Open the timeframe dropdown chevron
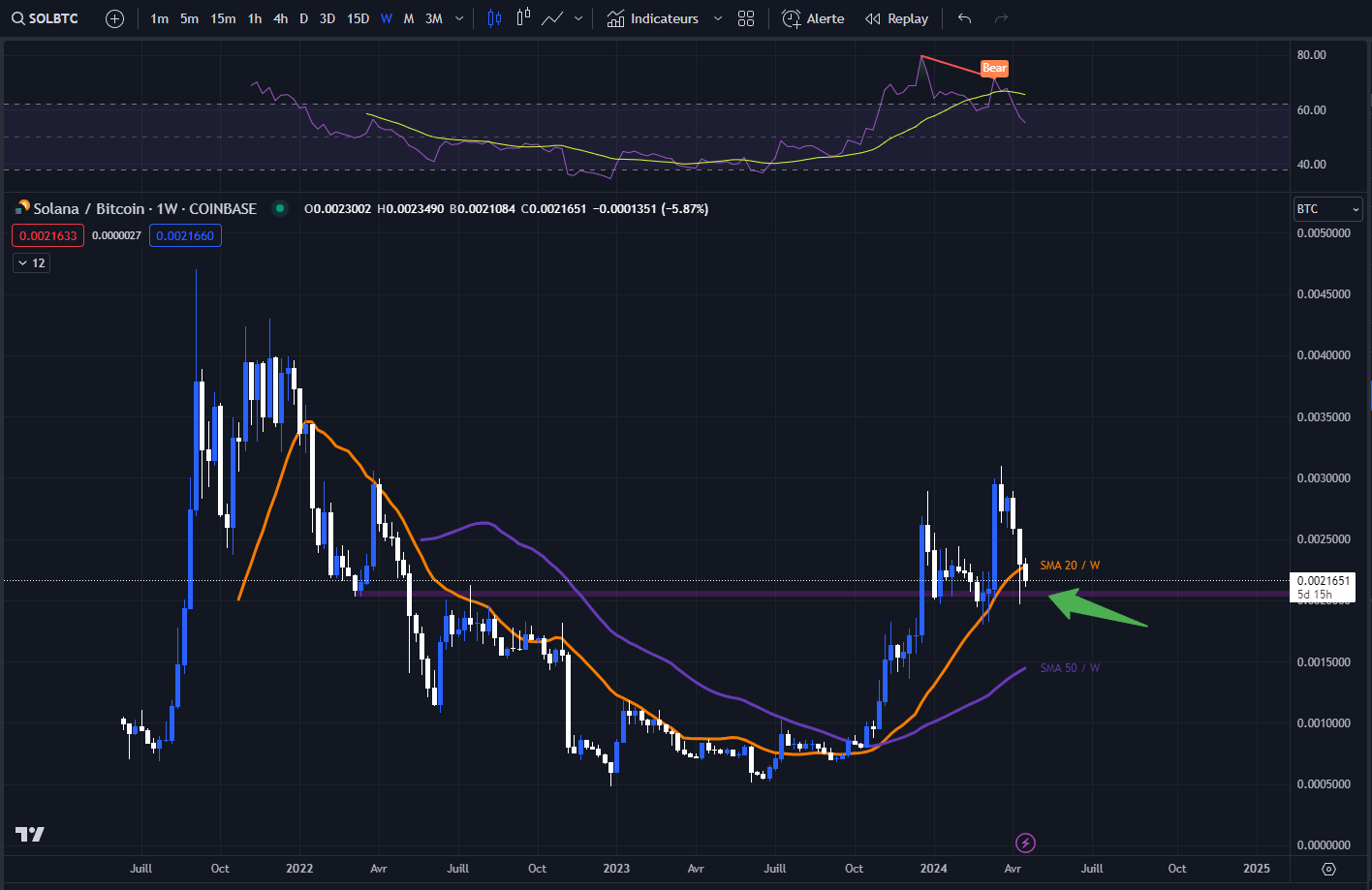1372x890 pixels. point(458,17)
